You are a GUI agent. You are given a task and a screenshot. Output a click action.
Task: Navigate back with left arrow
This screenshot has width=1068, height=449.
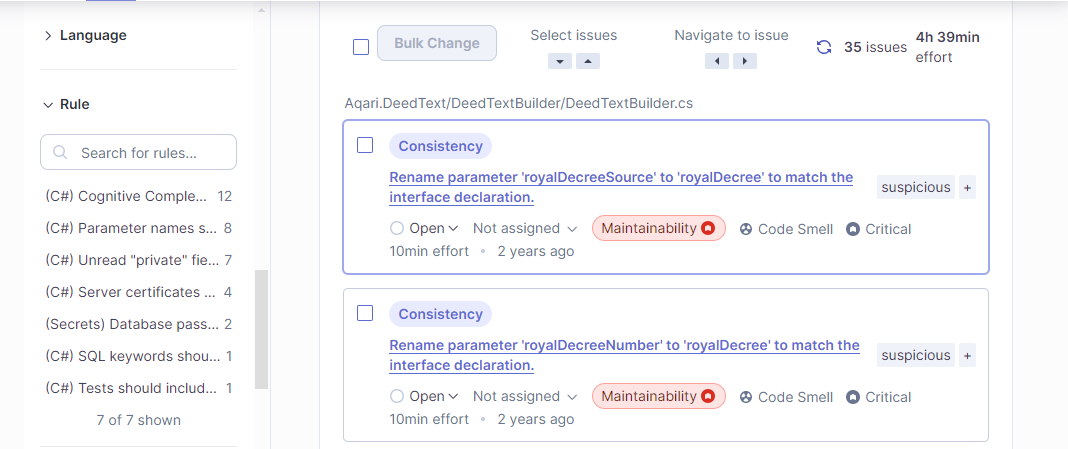[717, 61]
